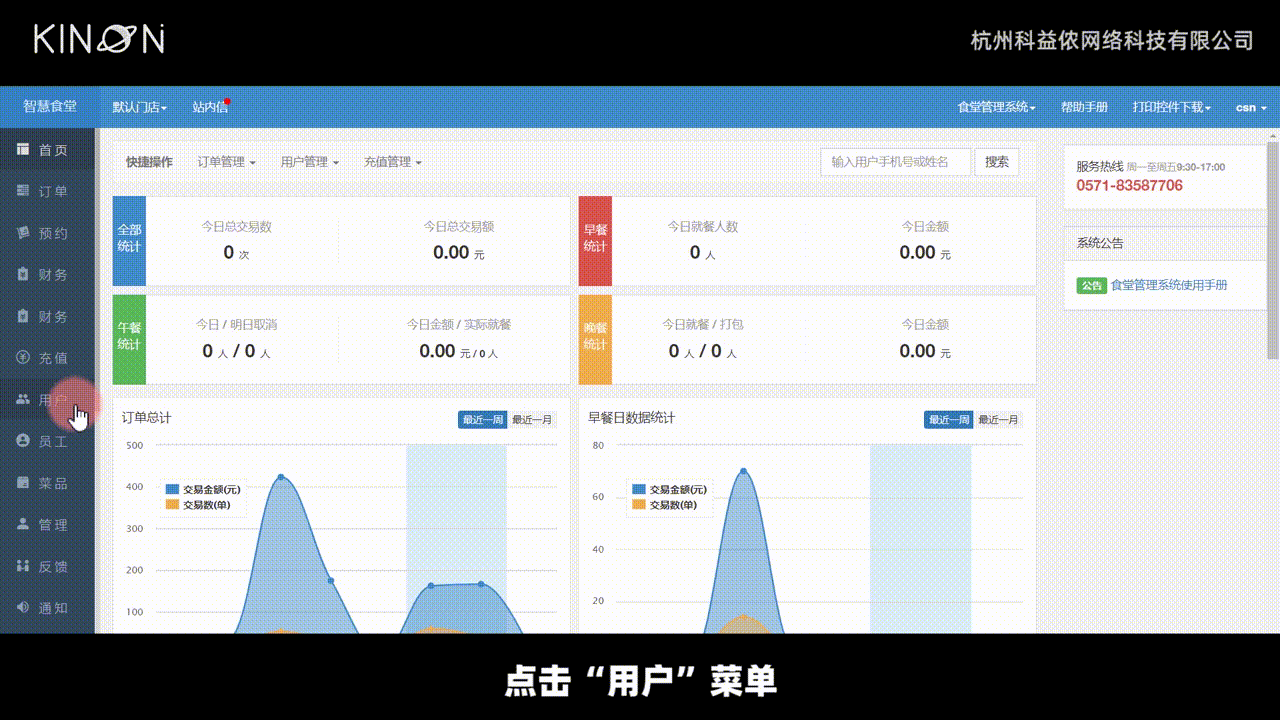Screen dimensions: 1280x720
Task: Click the 搜索 search button
Action: [x=997, y=162]
